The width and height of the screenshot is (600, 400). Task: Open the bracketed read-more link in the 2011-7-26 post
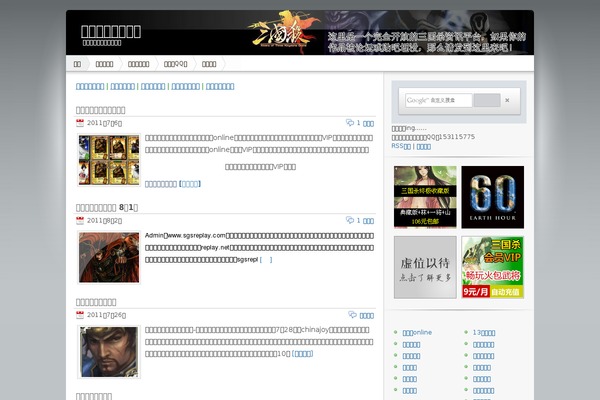302,354
